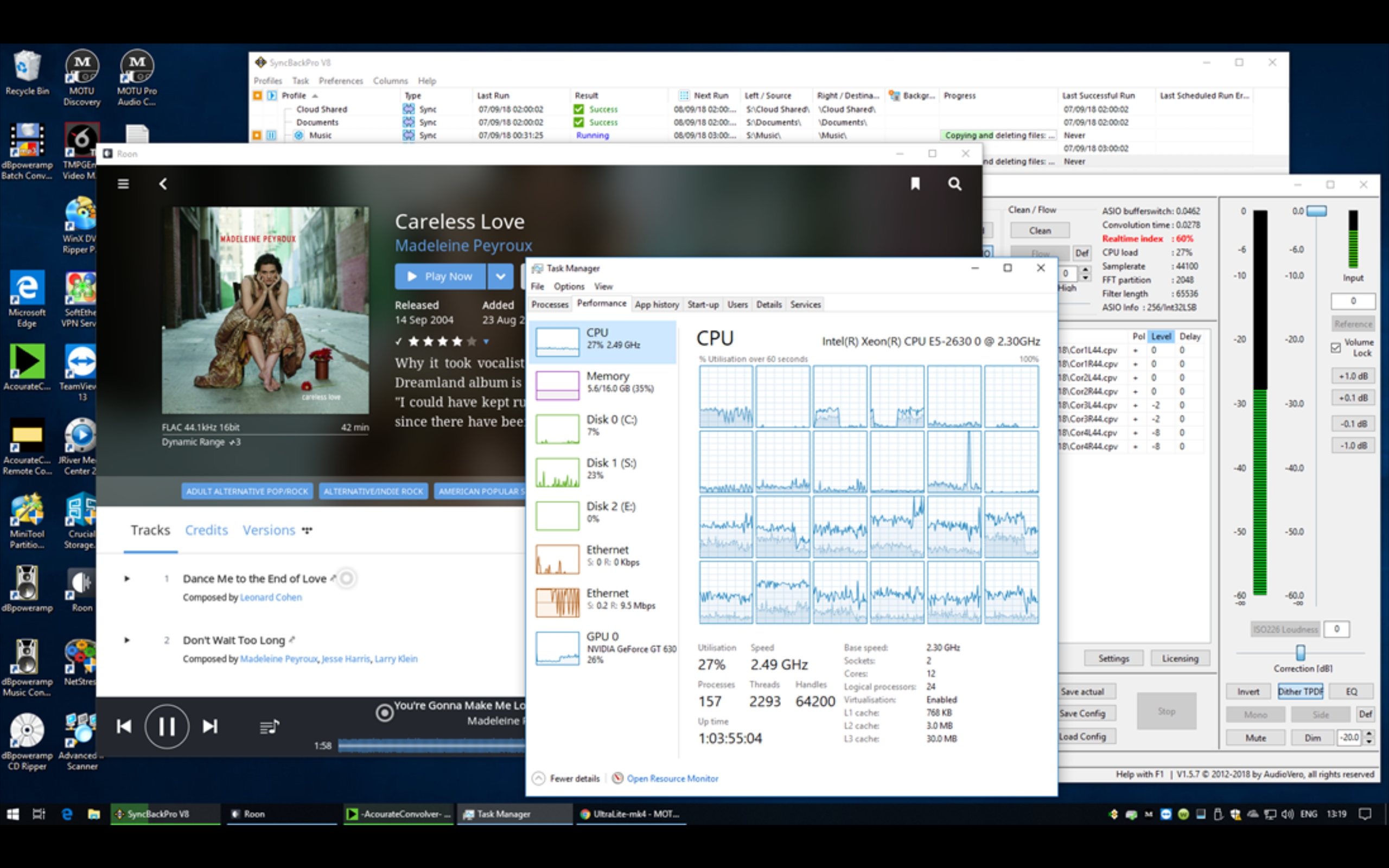This screenshot has height=868, width=1389.
Task: Open dBpoweramp CD Ripper icon
Action: tap(27, 741)
